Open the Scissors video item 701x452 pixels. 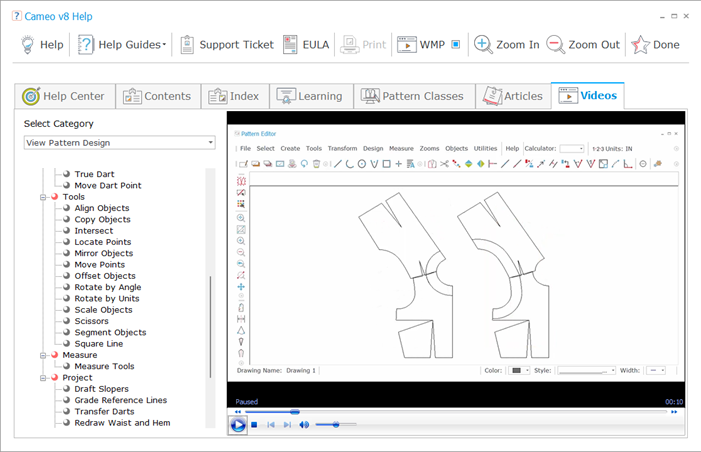[91, 321]
